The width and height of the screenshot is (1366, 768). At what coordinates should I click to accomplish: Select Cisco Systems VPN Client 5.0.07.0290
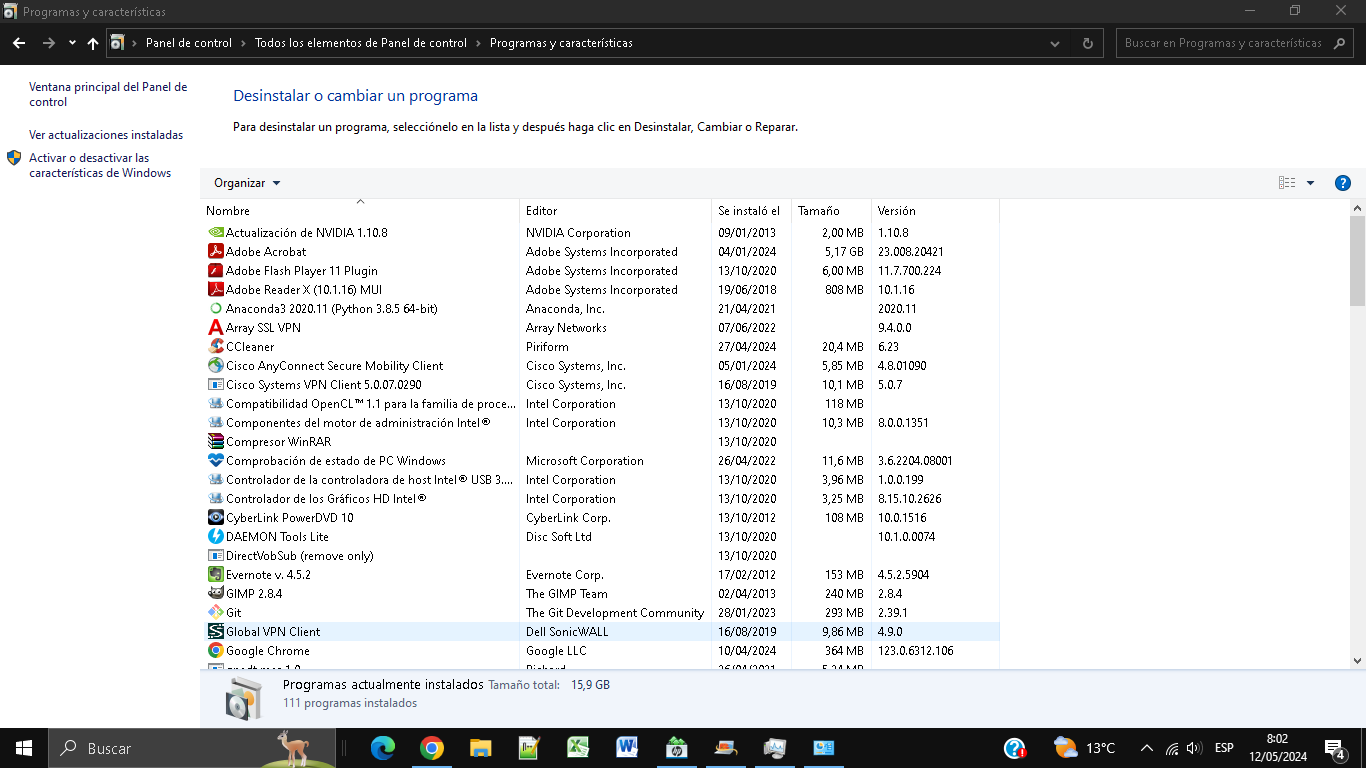(x=324, y=385)
